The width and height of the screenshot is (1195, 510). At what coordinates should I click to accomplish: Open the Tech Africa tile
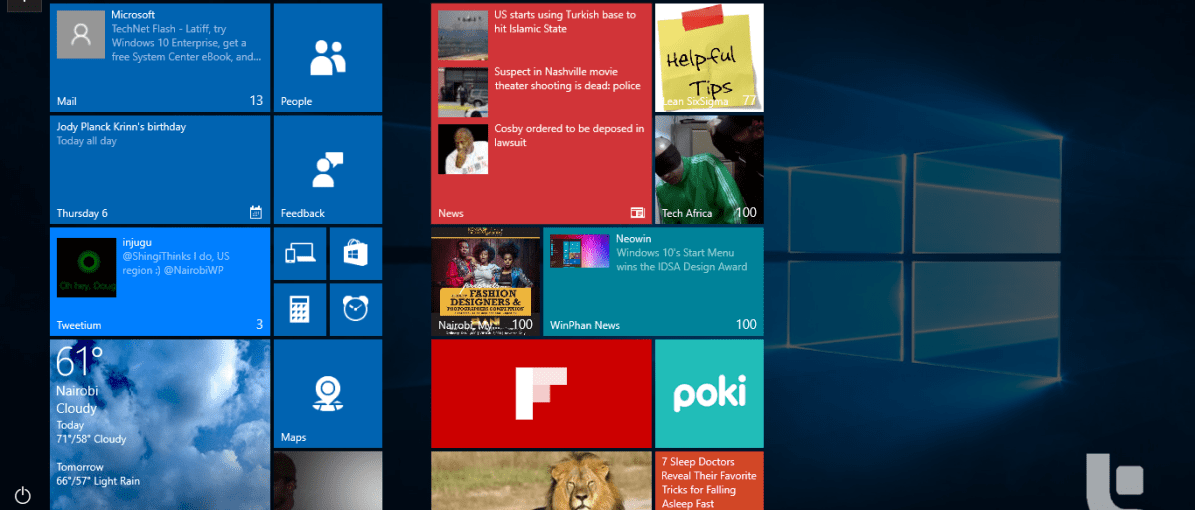[709, 169]
